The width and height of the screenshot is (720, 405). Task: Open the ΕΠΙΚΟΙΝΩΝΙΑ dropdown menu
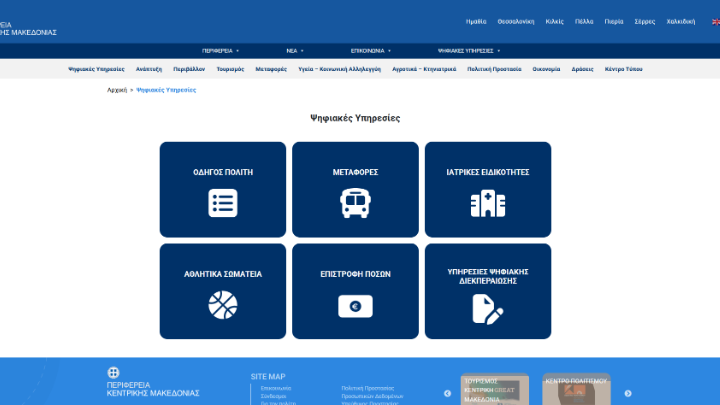[x=370, y=50]
